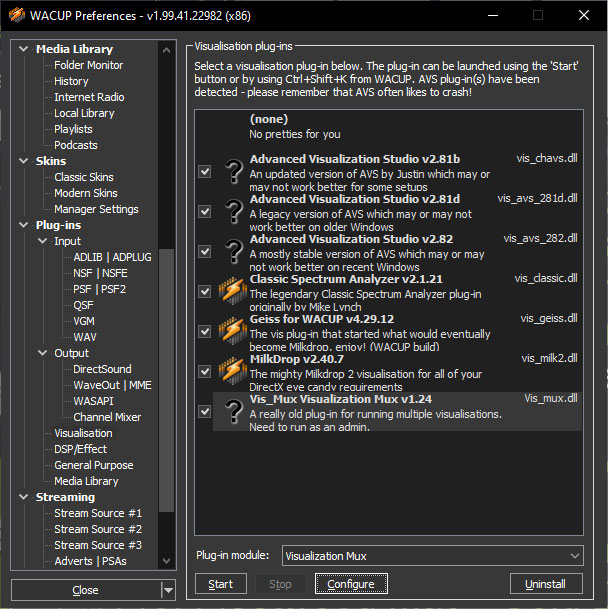Viewport: 608px width, 609px height.
Task: Click the question mark icon for AVS v2.81d
Action: pos(233,212)
